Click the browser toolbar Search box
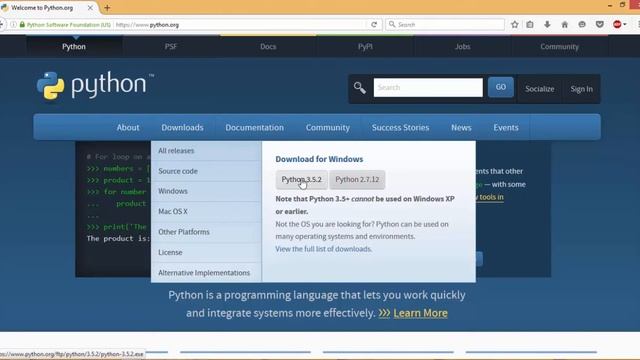The height and width of the screenshot is (360, 640). [x=445, y=24]
